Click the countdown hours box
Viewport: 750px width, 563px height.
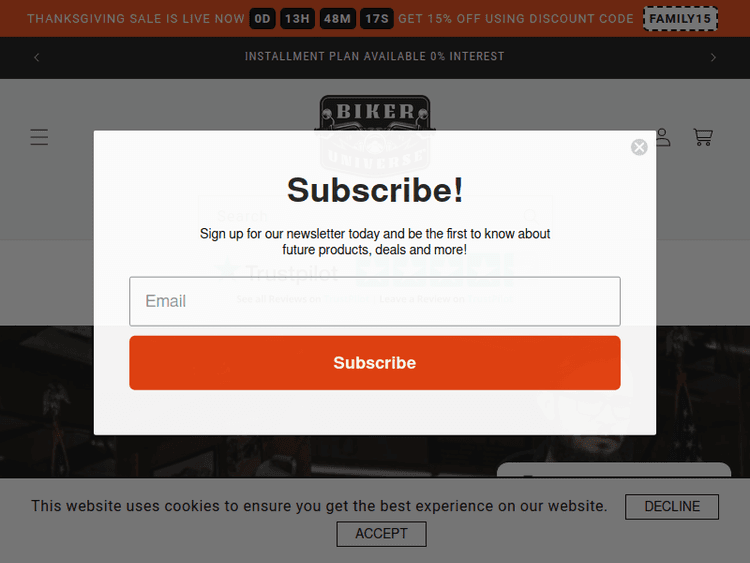tap(297, 19)
